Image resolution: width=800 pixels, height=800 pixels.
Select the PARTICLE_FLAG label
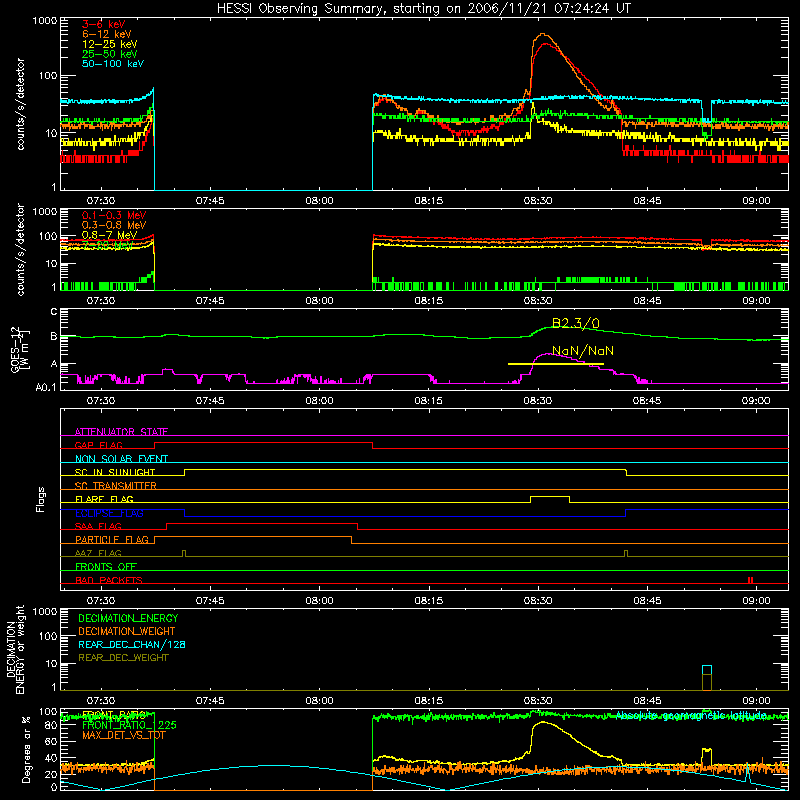click(x=112, y=540)
